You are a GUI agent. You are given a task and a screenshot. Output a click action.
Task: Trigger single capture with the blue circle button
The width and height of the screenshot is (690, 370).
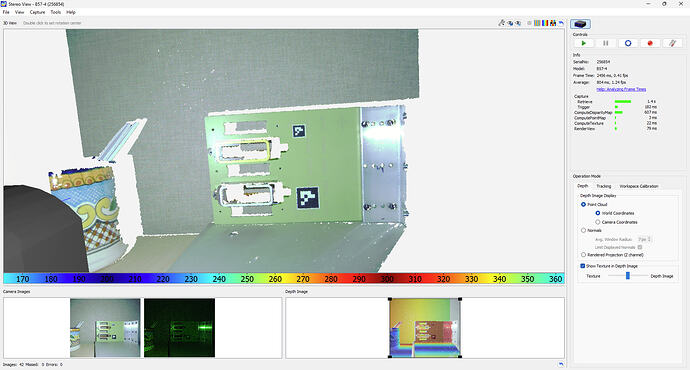(x=628, y=43)
